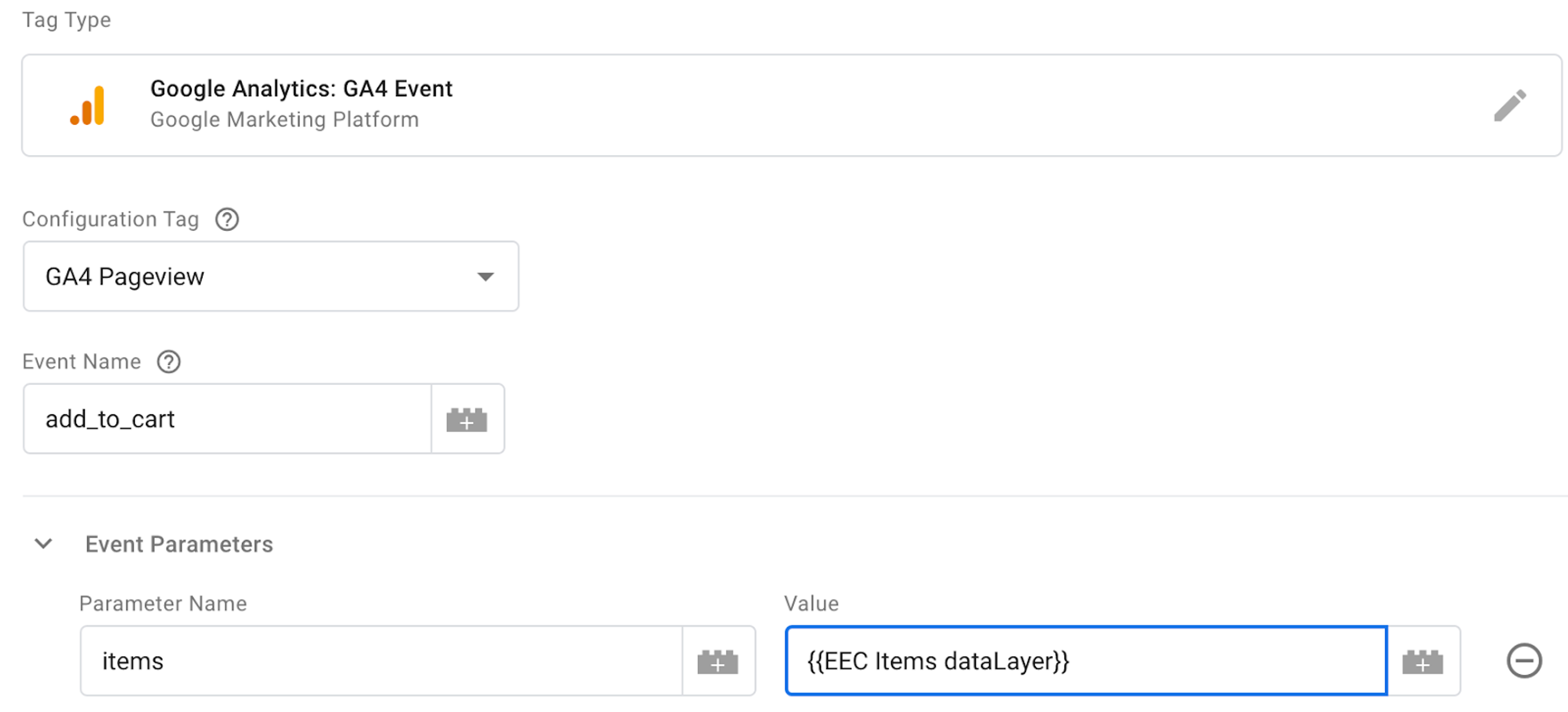Click the add_to_cart event name field
This screenshot has width=1568, height=712.
pyautogui.click(x=227, y=420)
